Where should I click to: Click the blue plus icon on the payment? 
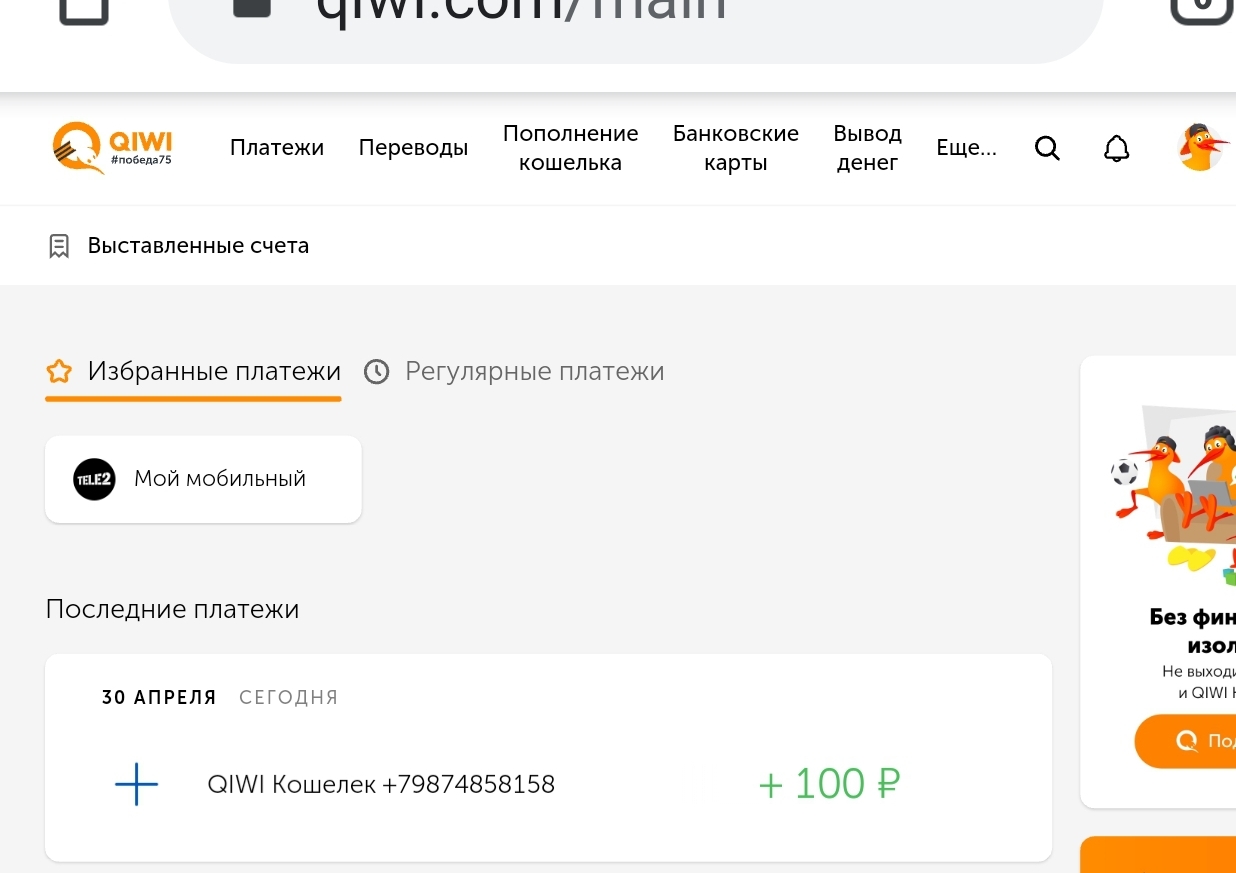137,784
